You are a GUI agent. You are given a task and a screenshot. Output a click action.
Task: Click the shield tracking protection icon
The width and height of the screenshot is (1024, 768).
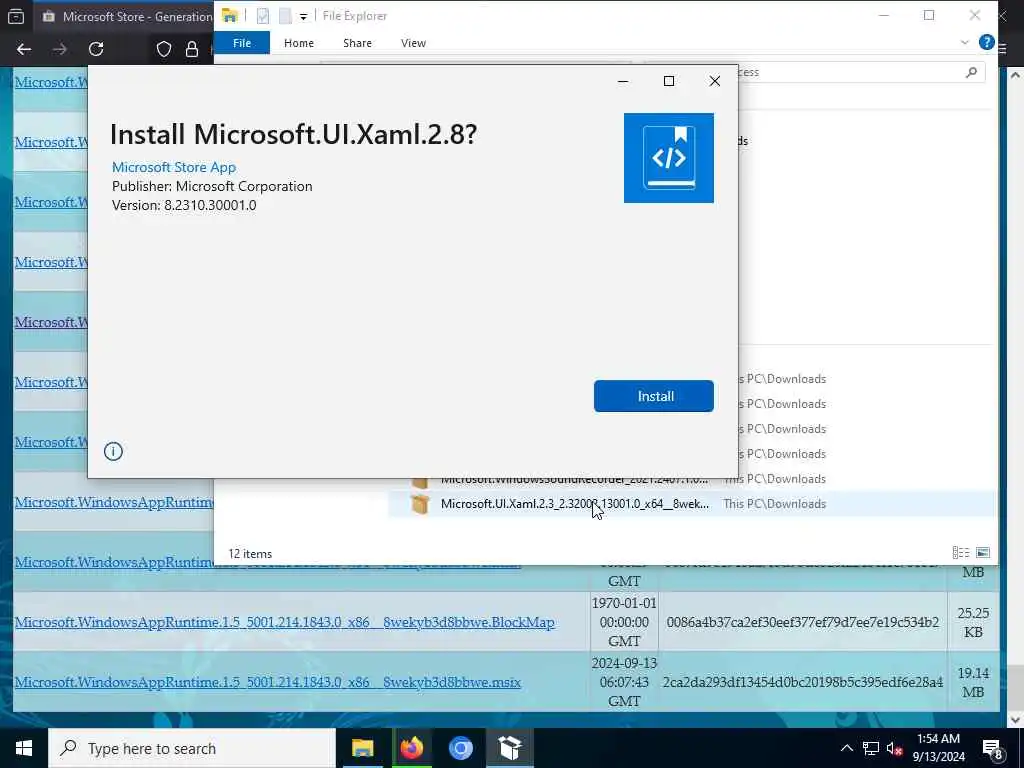164,49
